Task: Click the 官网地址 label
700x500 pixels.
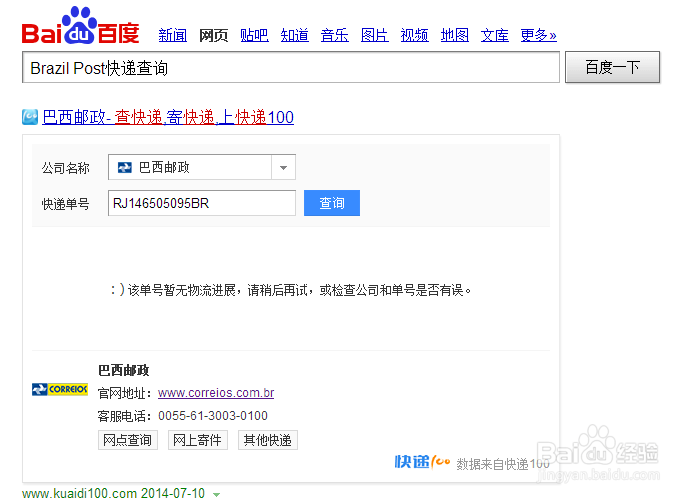Action: 125,393
